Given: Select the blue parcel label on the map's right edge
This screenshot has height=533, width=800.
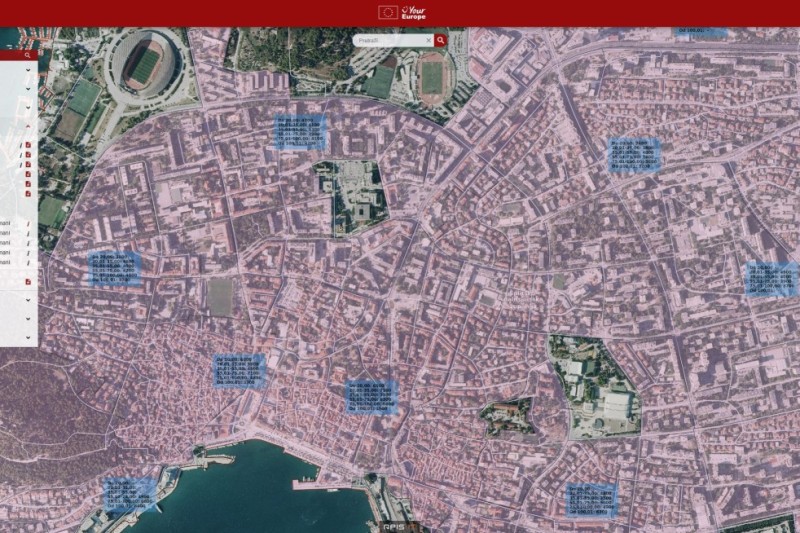Looking at the screenshot, I should (x=772, y=279).
